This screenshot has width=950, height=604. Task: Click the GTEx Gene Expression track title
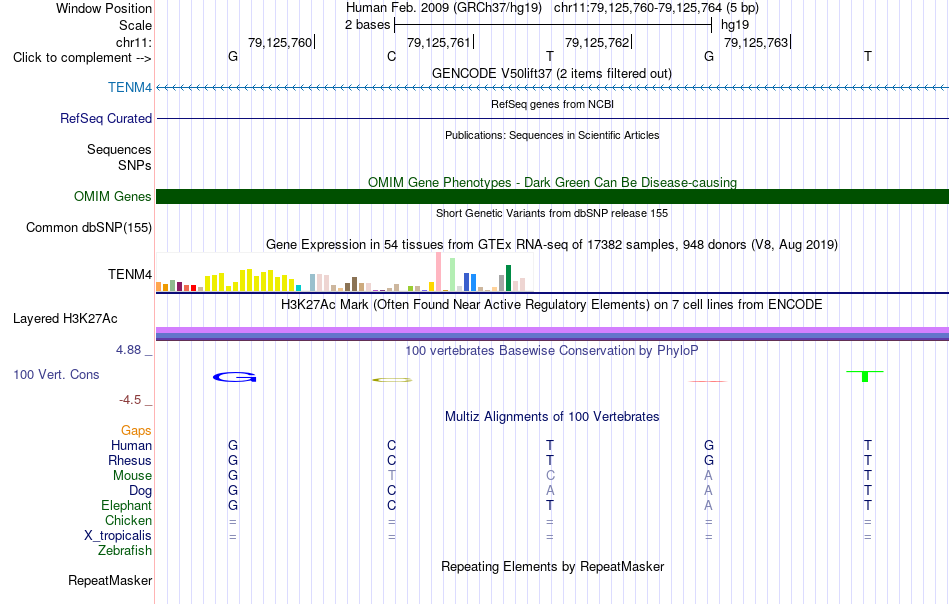click(x=552, y=244)
